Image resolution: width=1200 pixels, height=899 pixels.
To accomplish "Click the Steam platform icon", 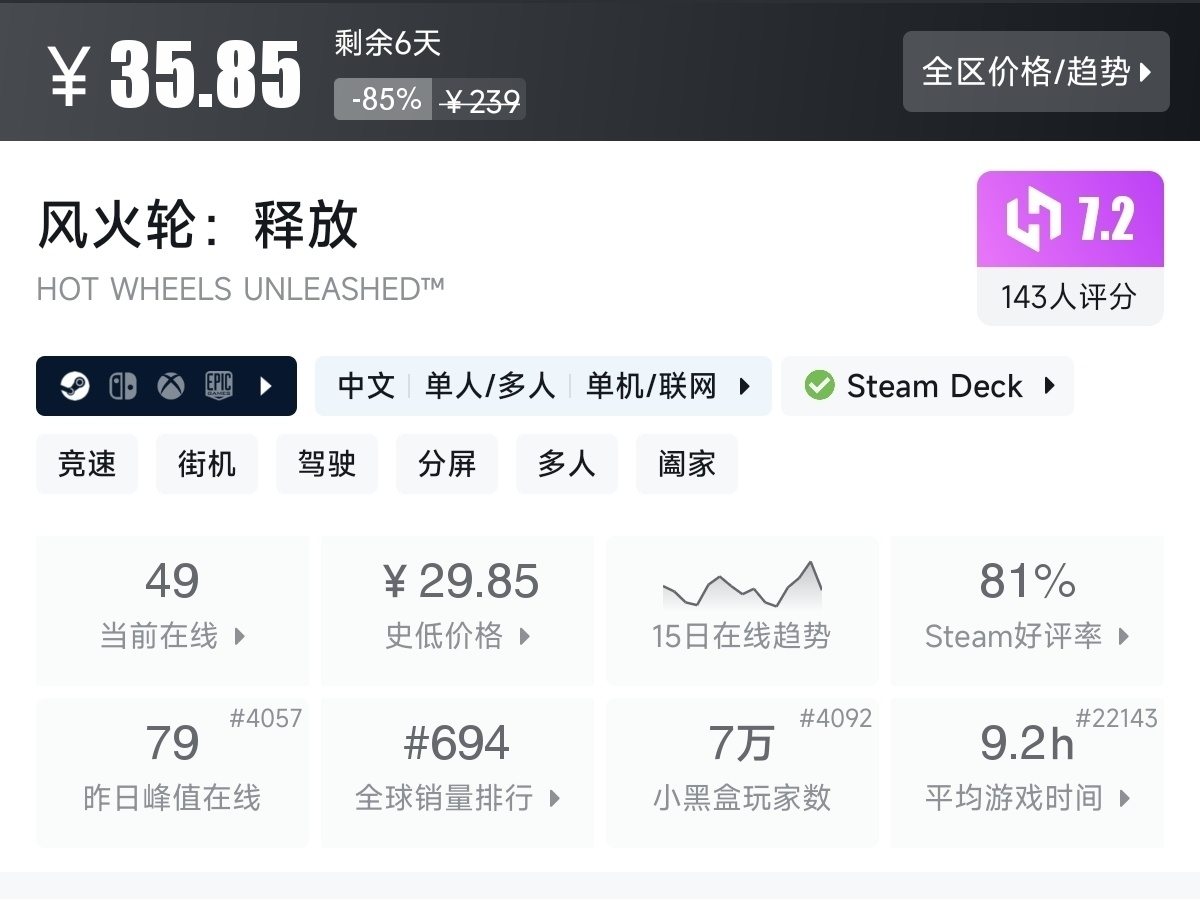I will coord(75,386).
